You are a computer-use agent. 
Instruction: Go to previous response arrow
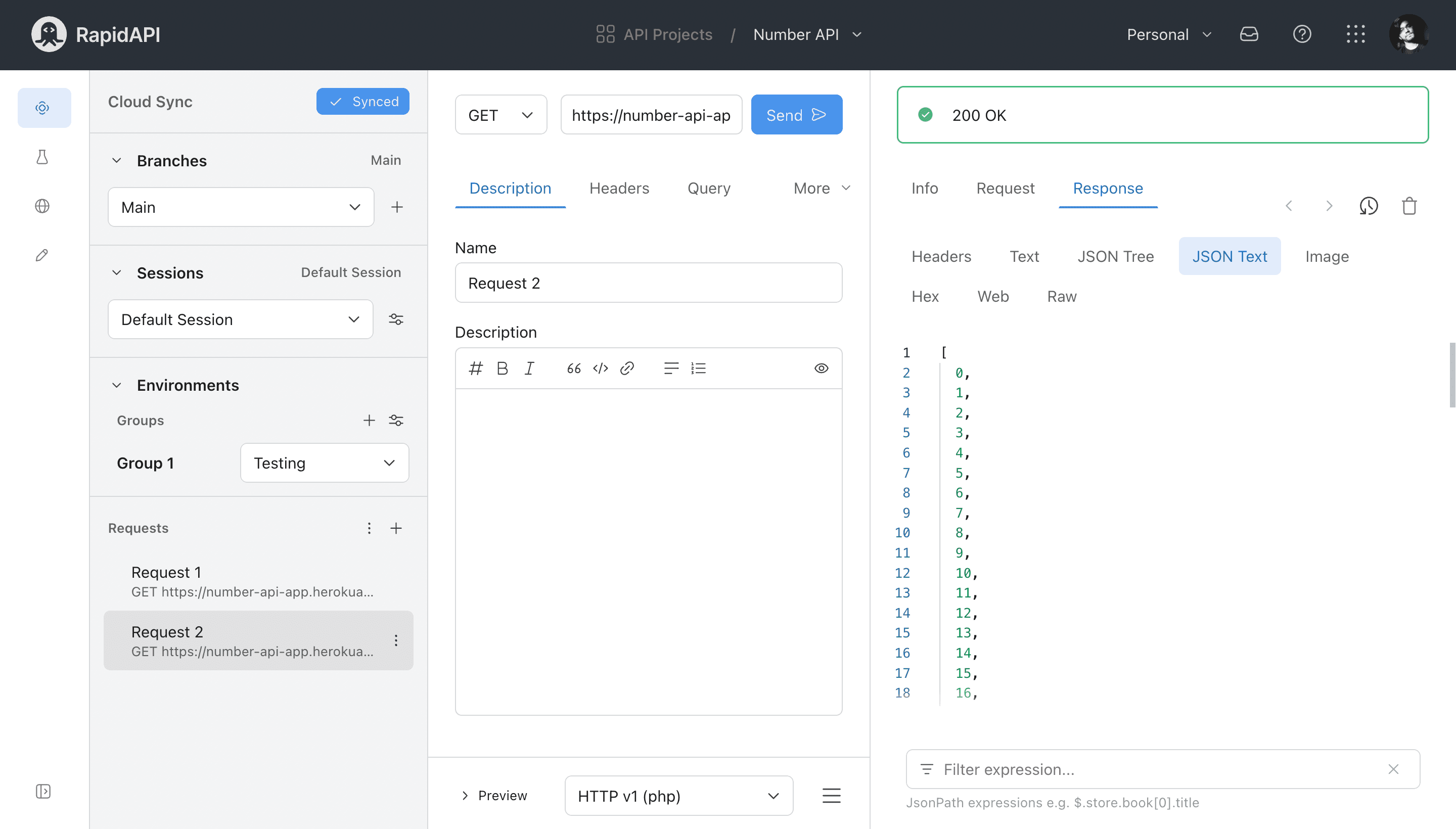(x=1289, y=206)
